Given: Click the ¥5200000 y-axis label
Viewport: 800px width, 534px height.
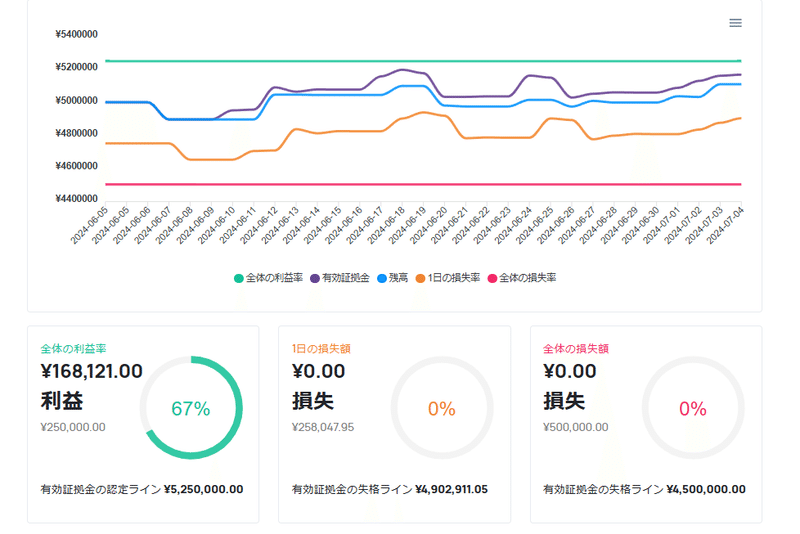Looking at the screenshot, I should (x=77, y=67).
